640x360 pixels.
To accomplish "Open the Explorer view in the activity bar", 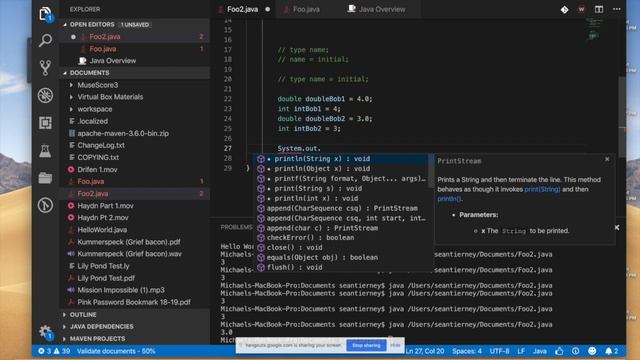I will click(x=45, y=14).
